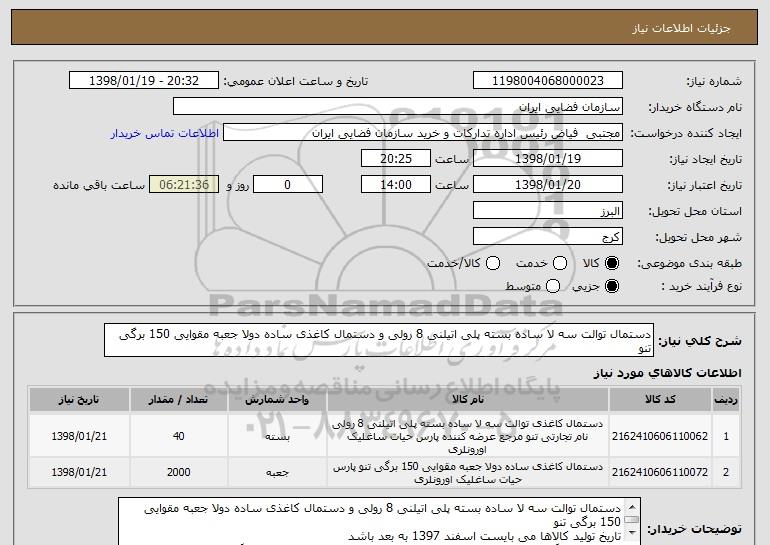Click the نام کالا column header
The height and width of the screenshot is (545, 770).
click(x=468, y=400)
